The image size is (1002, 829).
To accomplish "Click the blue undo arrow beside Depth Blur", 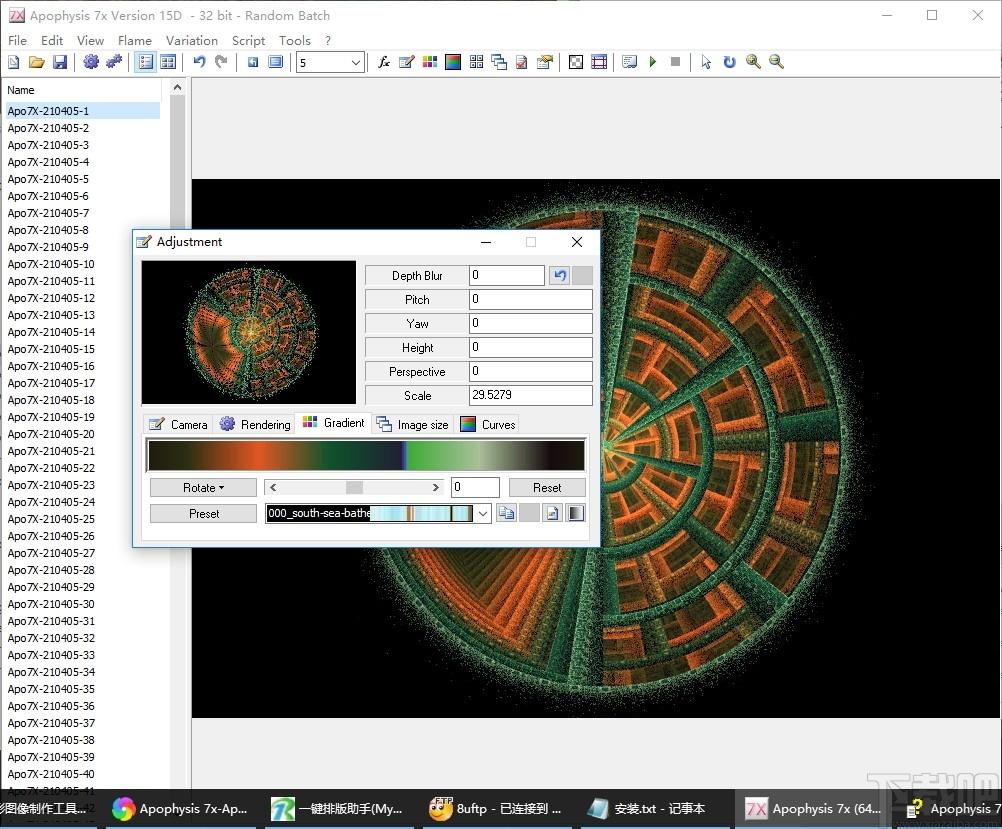I will click(x=560, y=275).
